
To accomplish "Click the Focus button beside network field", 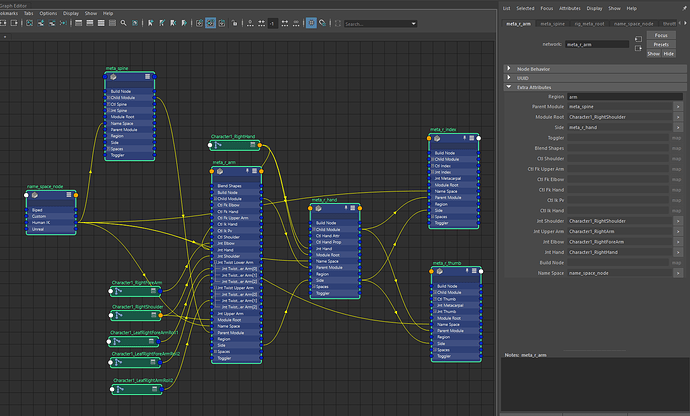I will 661,37.
